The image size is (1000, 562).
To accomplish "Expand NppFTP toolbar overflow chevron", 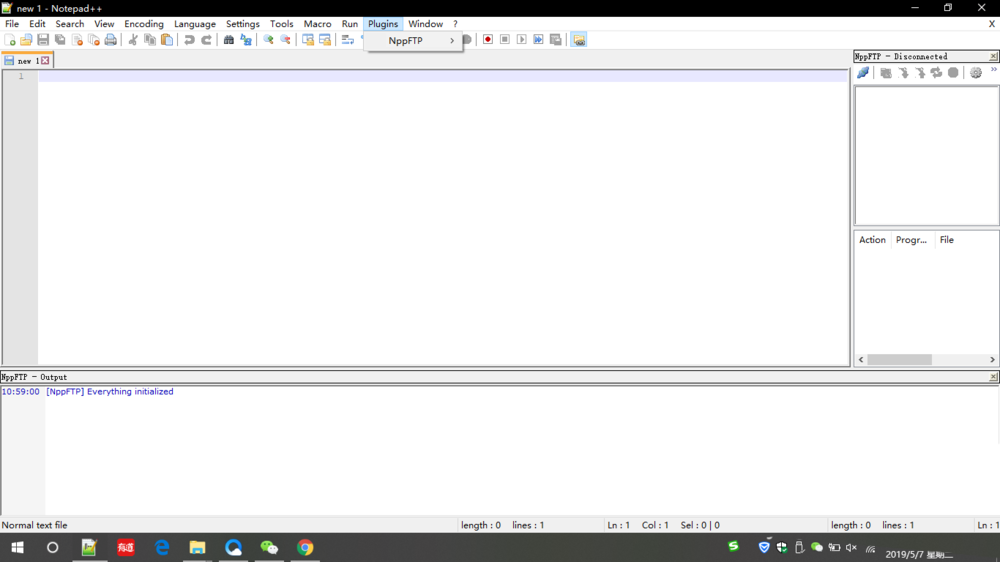I will point(994,70).
